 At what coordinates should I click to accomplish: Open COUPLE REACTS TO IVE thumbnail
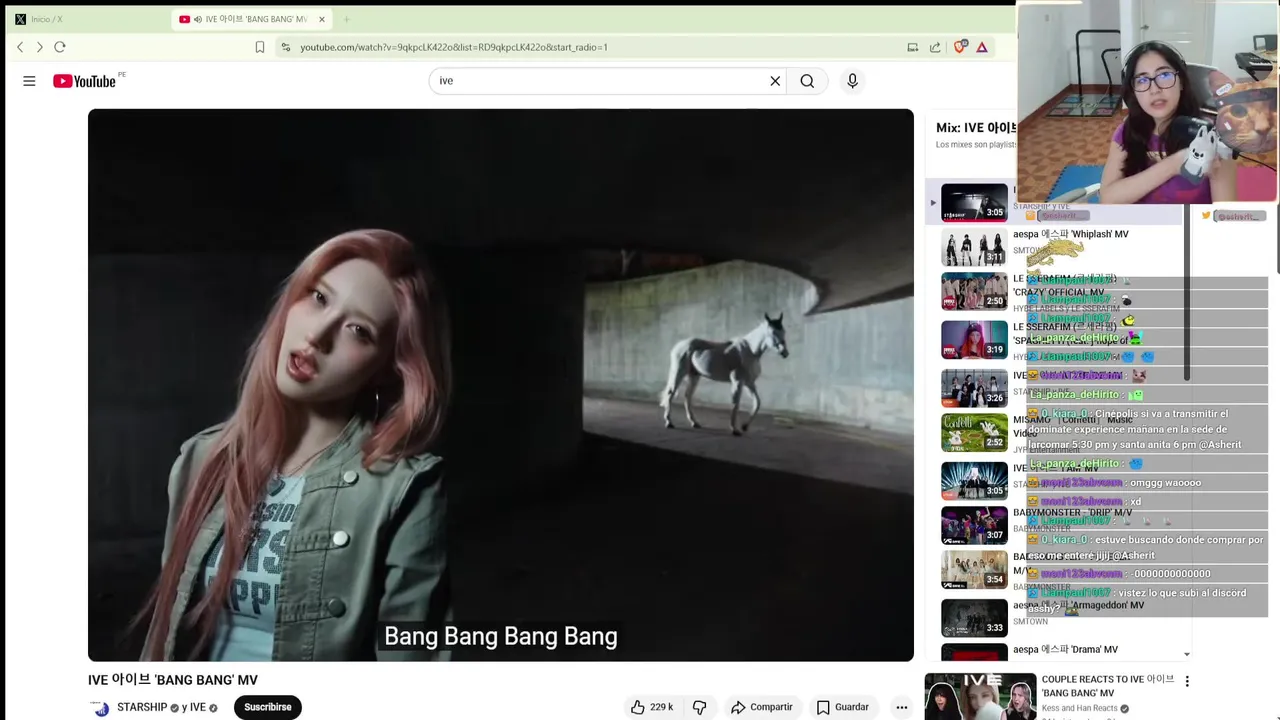pyautogui.click(x=980, y=697)
